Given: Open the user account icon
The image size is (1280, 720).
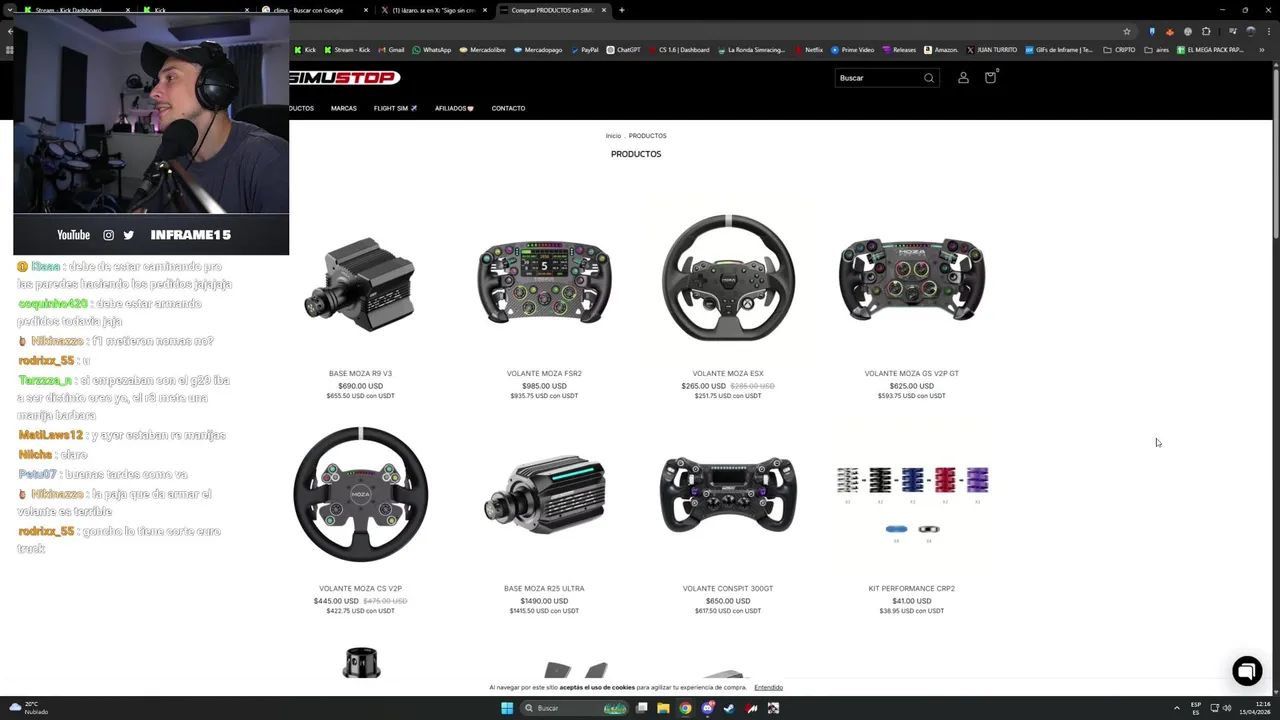Looking at the screenshot, I should pyautogui.click(x=963, y=78).
